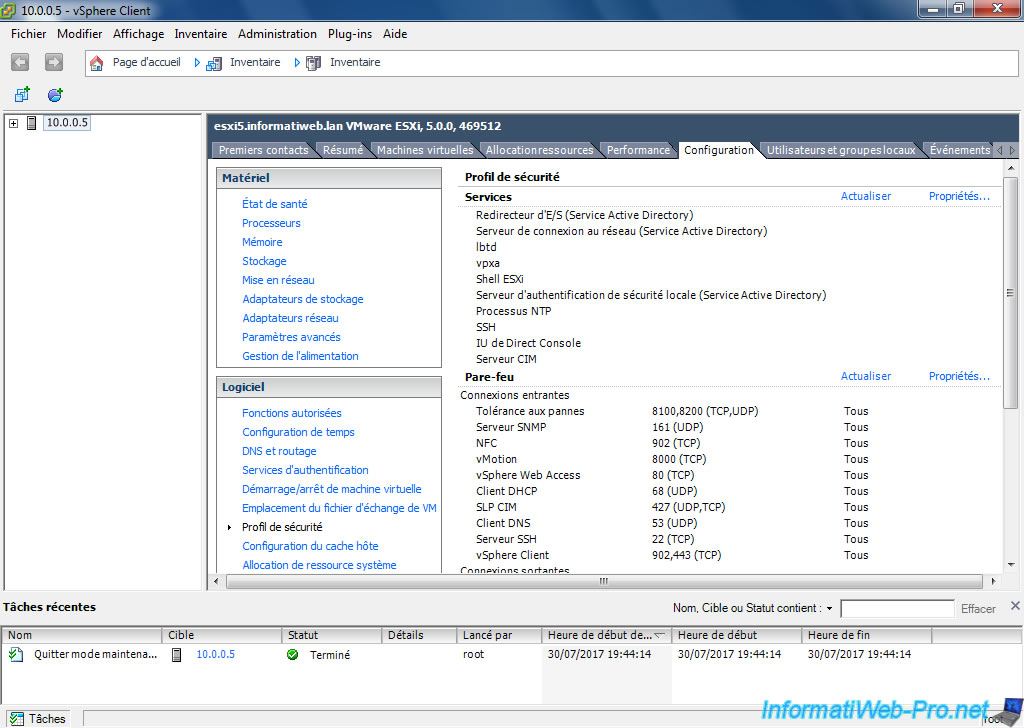Click 10.0.0.5 link in Cible column
Image resolution: width=1024 pixels, height=728 pixels.
pyautogui.click(x=216, y=654)
